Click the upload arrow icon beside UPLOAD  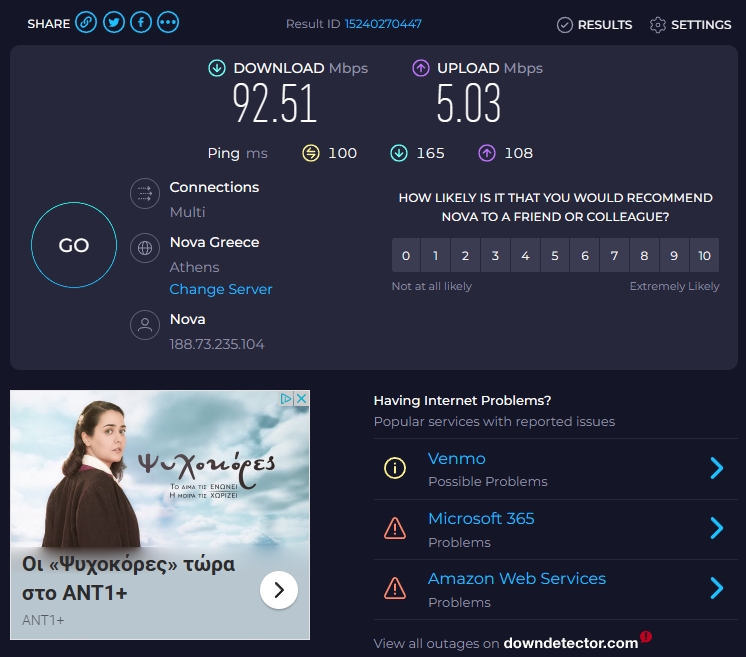click(x=421, y=68)
